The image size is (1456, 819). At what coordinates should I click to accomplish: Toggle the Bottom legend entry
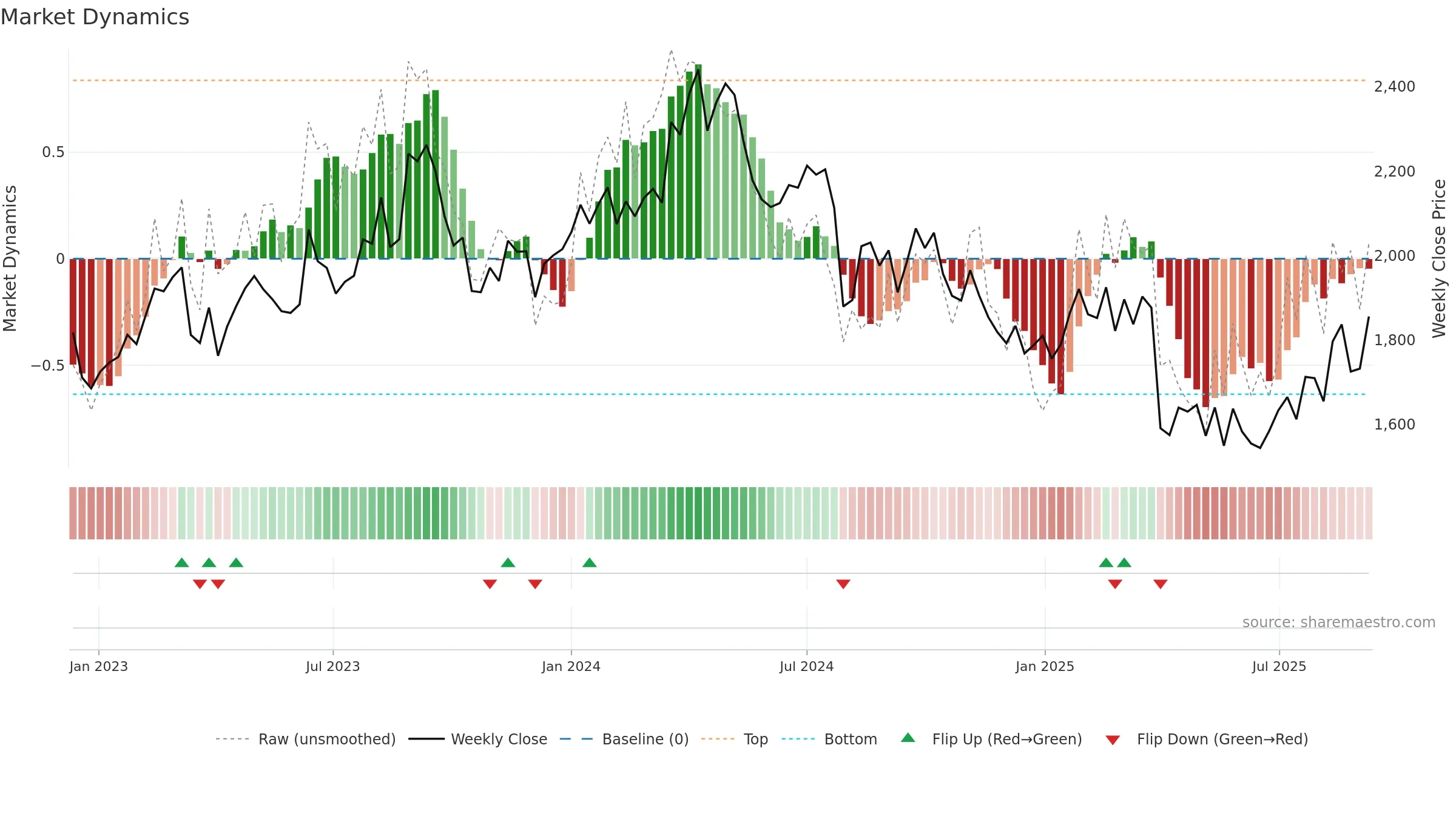(x=829, y=739)
